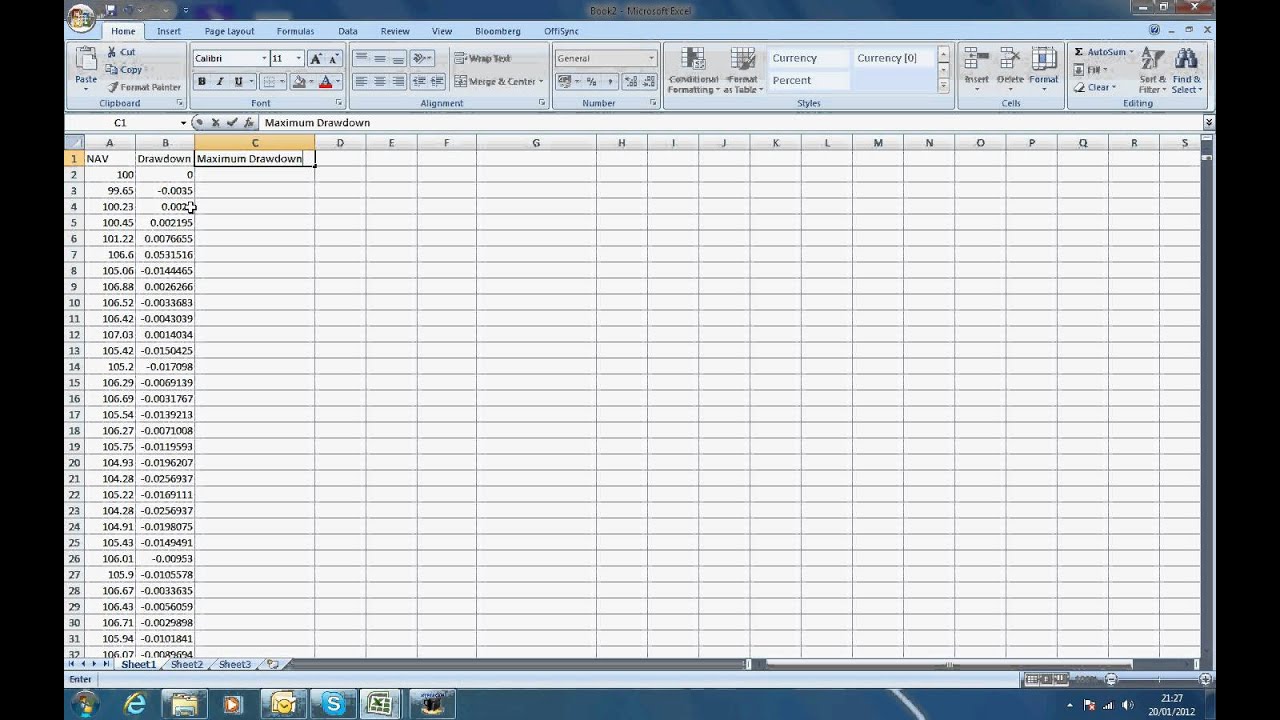Screen dimensions: 1280x720
Task: Open the Page Layout ribbon tab
Action: [x=229, y=31]
